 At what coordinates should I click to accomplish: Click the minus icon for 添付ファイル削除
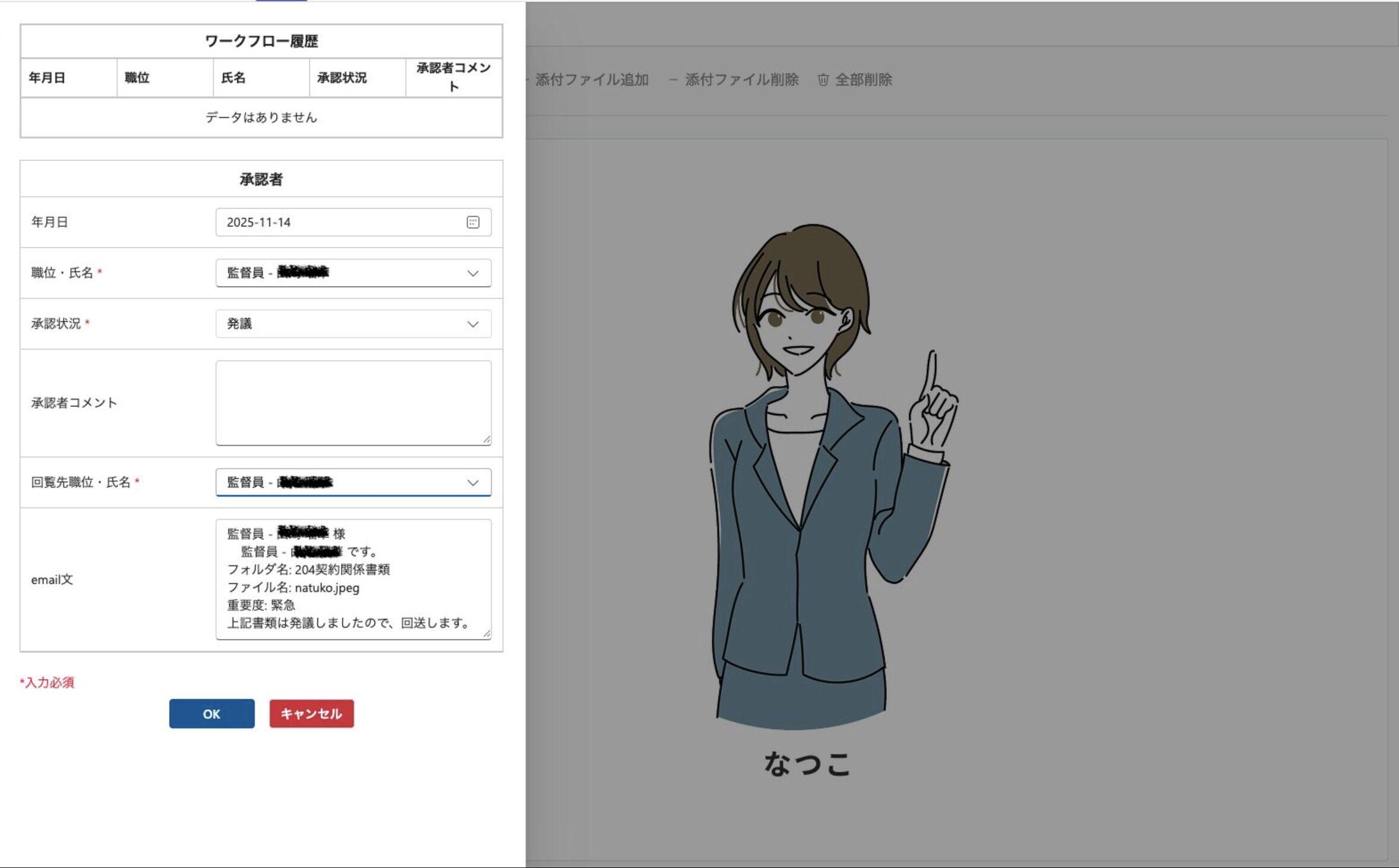673,80
